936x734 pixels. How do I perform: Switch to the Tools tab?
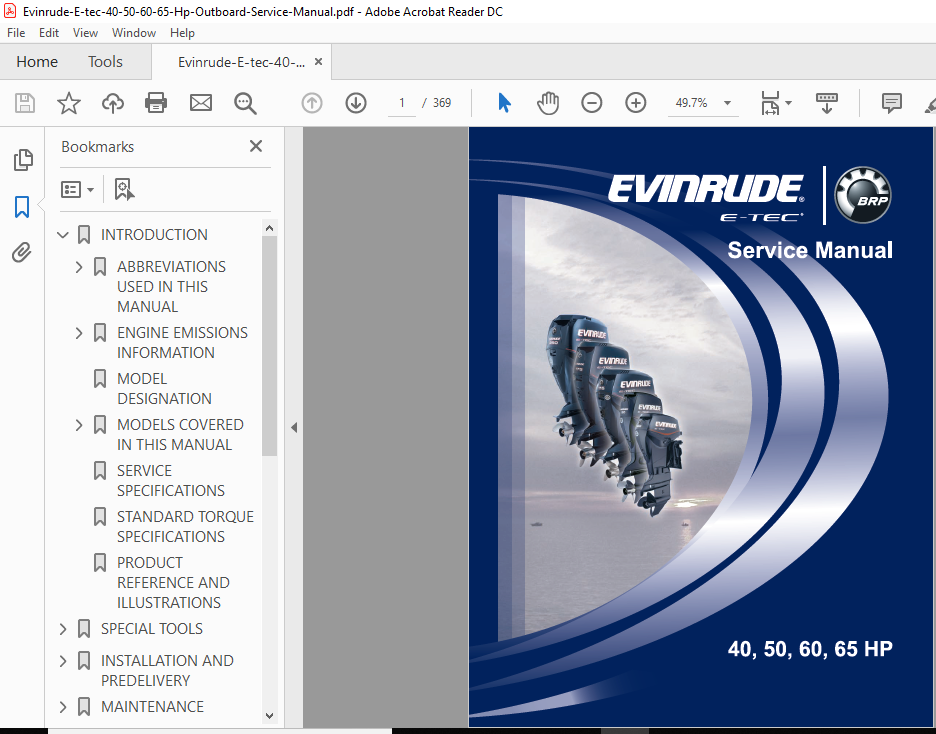[105, 62]
